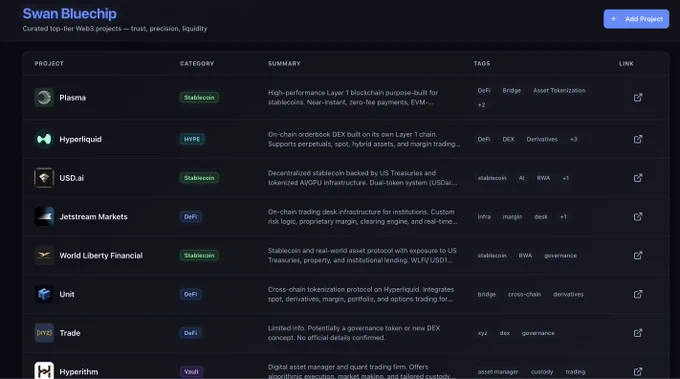Click the Trade XYZ logo
Viewport: 680px width, 379px height.
[x=44, y=333]
